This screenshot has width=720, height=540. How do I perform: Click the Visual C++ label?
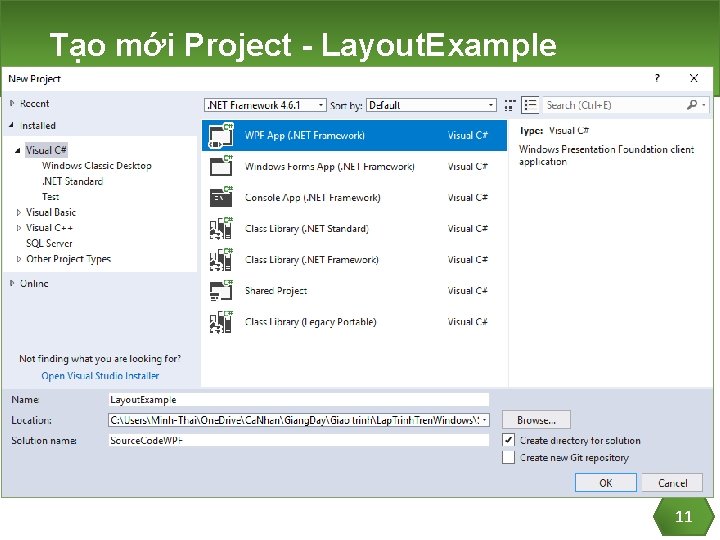pos(49,228)
